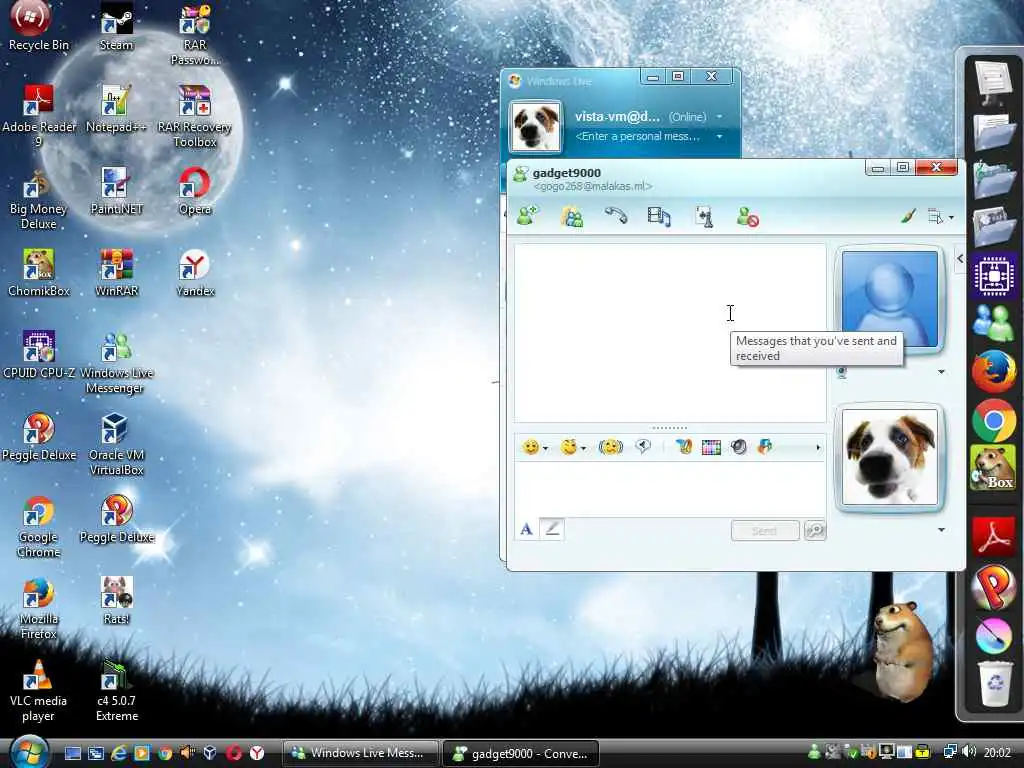Open the video and music activities icon
The height and width of the screenshot is (768, 1024).
point(659,216)
